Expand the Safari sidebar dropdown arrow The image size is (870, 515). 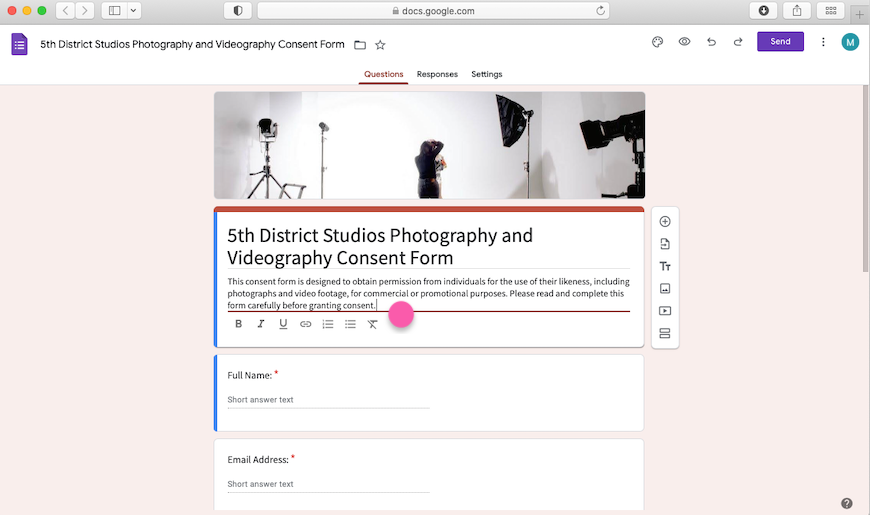134,11
